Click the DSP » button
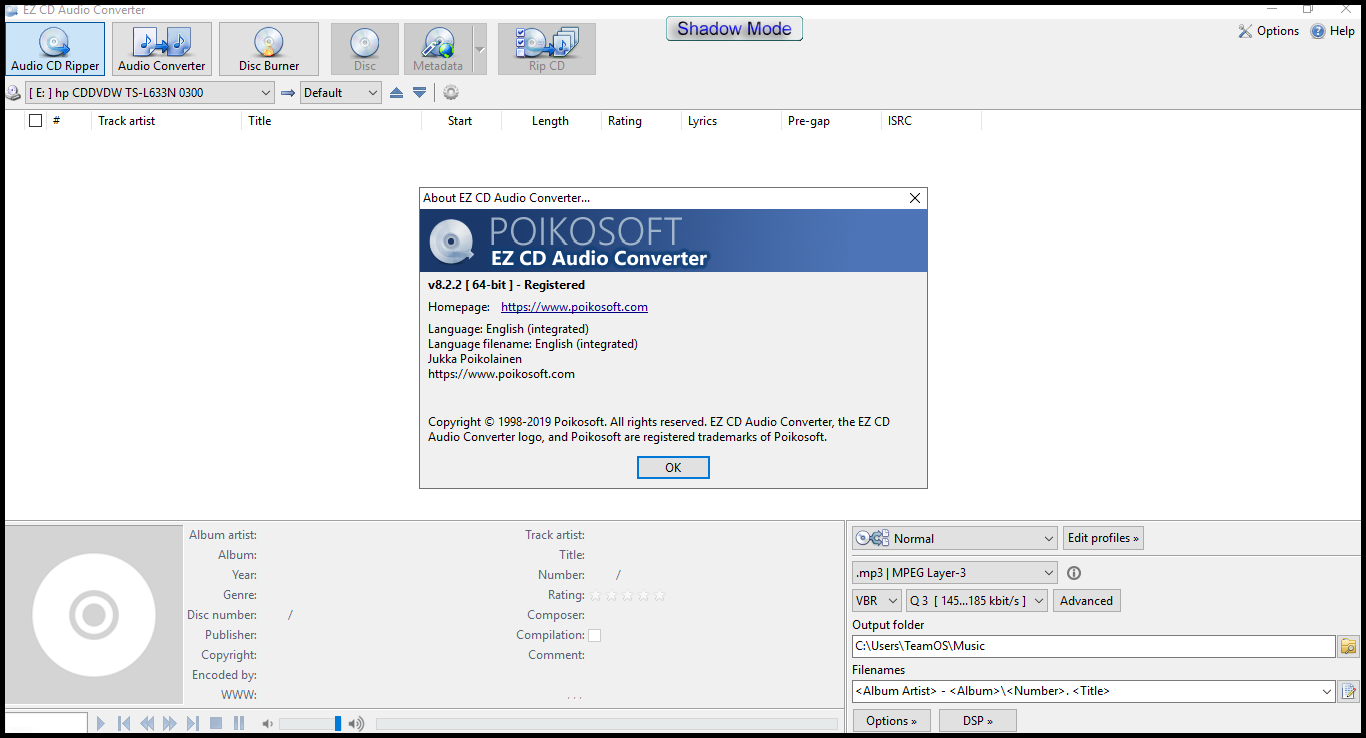The image size is (1366, 738). pyautogui.click(x=977, y=721)
